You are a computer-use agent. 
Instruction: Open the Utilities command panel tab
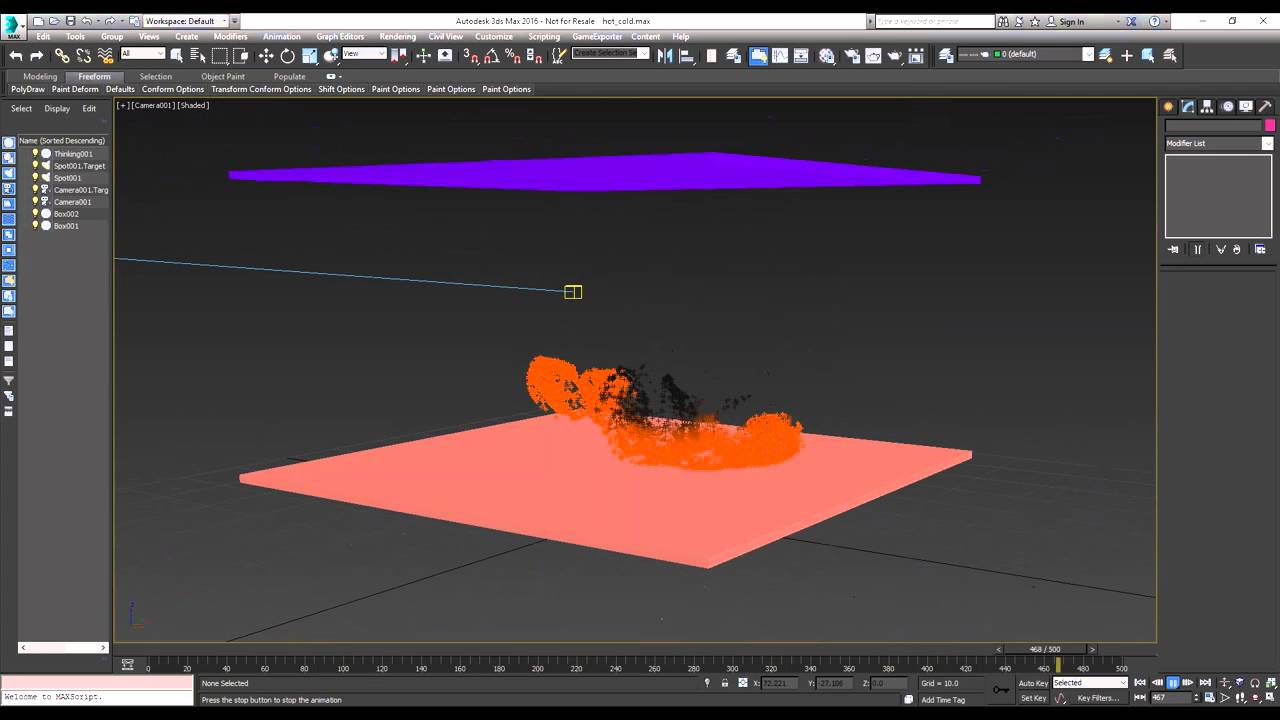tap(1265, 106)
